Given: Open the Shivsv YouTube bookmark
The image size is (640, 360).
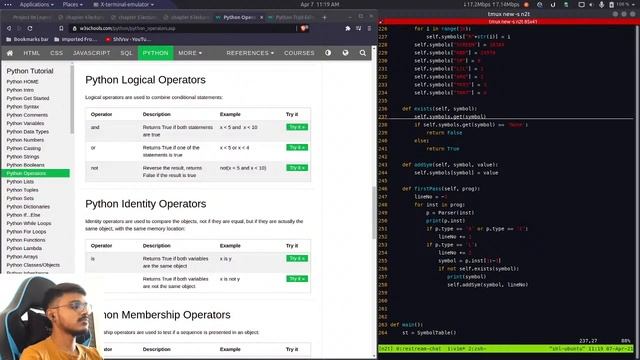Looking at the screenshot, I should pyautogui.click(x=128, y=40).
